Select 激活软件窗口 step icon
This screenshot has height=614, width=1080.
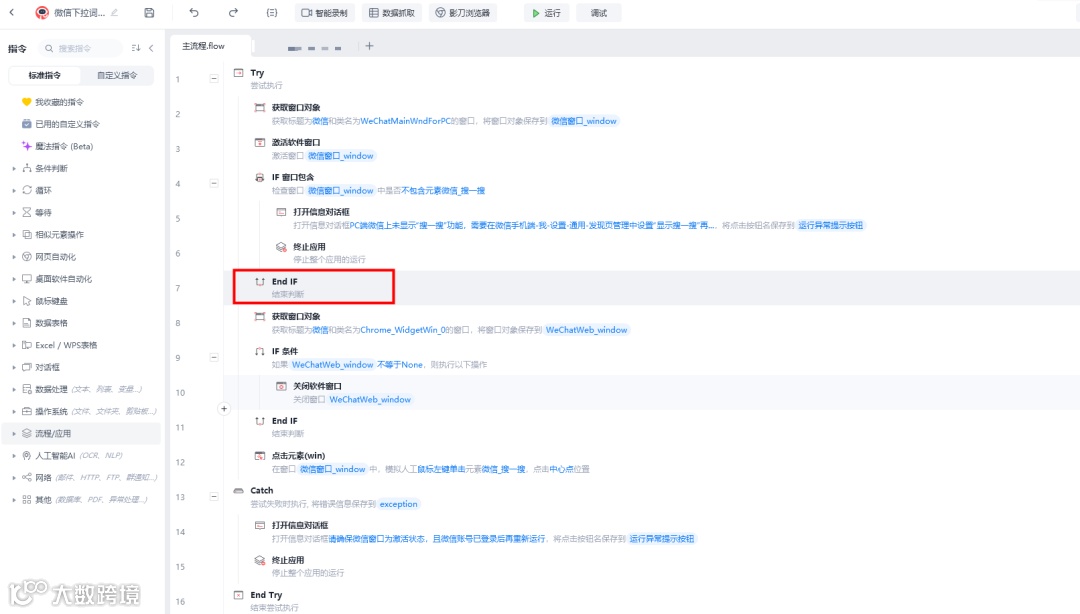click(x=260, y=142)
